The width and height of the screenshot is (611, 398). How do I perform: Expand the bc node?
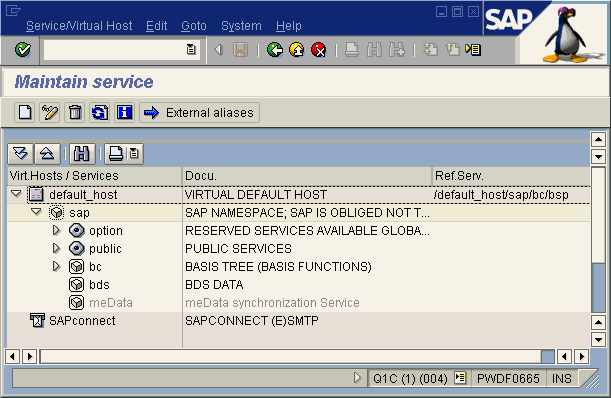(x=57, y=266)
